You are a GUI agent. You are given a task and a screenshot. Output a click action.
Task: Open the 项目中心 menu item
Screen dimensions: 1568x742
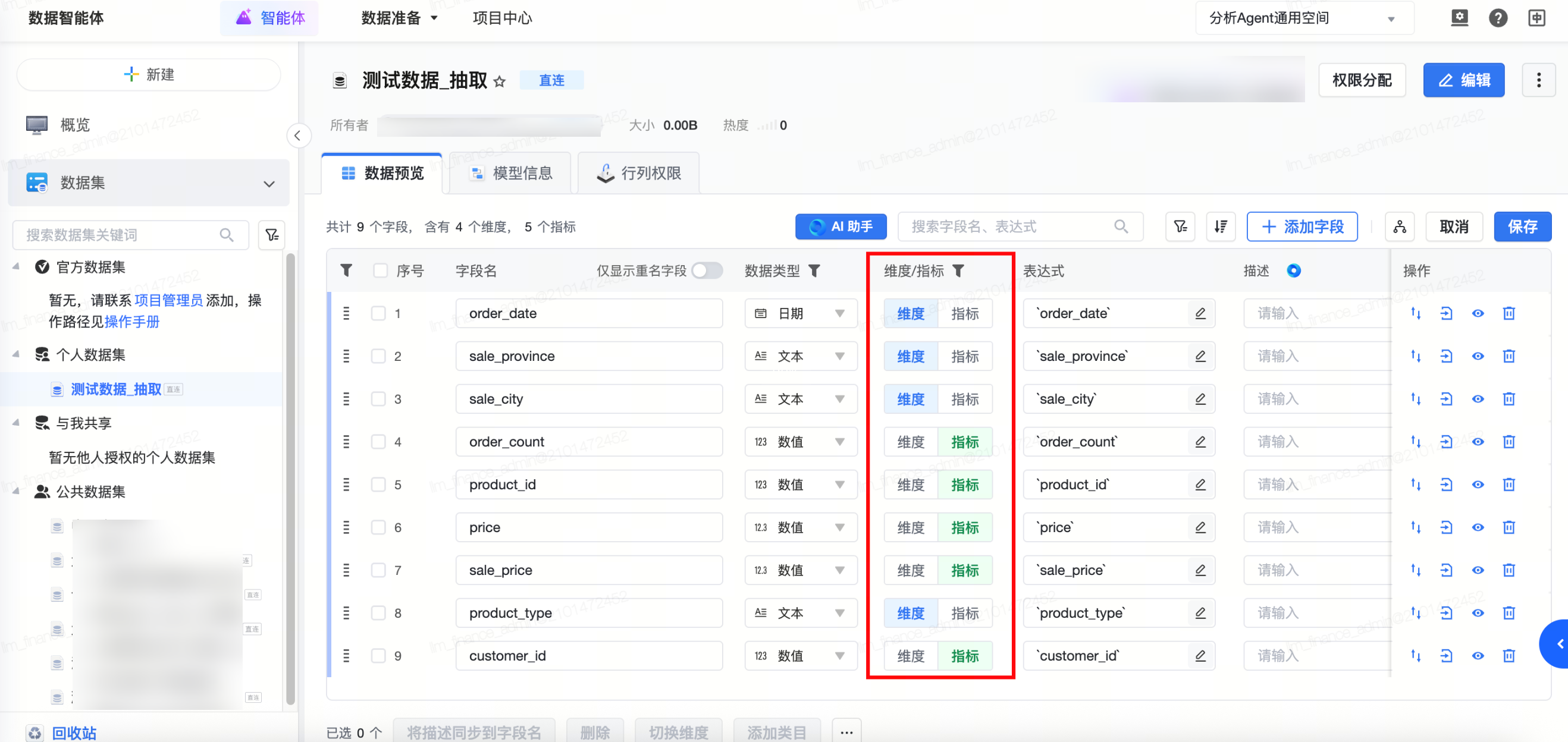click(x=502, y=18)
